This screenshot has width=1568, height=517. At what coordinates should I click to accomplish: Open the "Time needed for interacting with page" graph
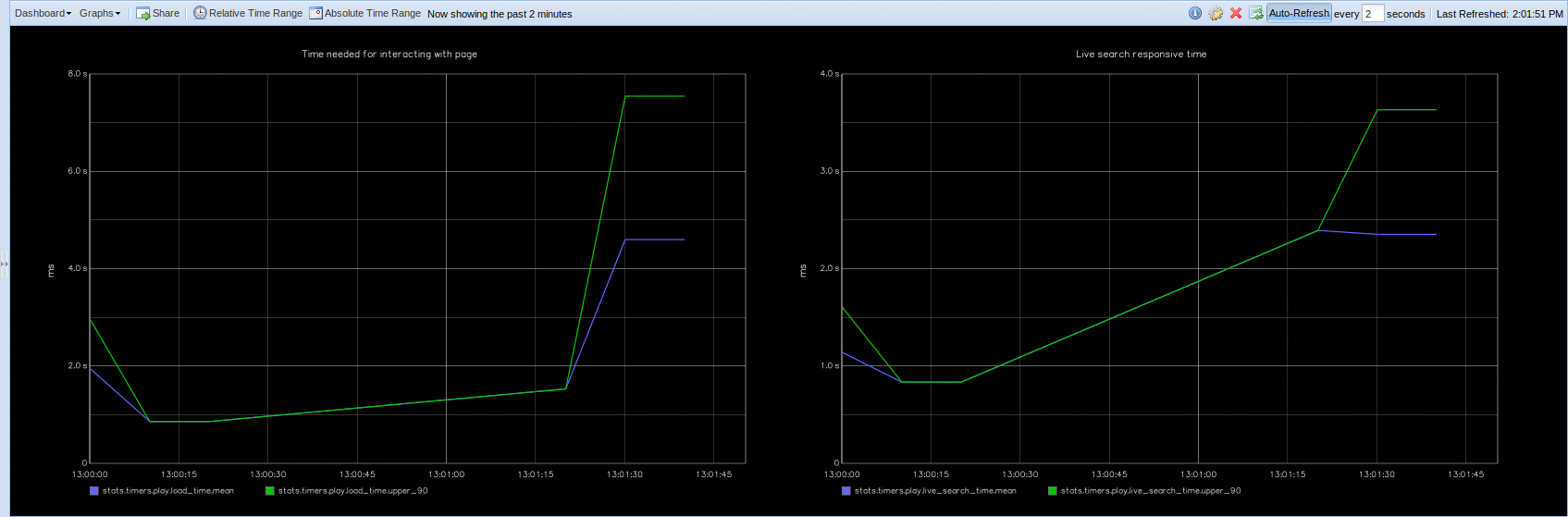389,273
